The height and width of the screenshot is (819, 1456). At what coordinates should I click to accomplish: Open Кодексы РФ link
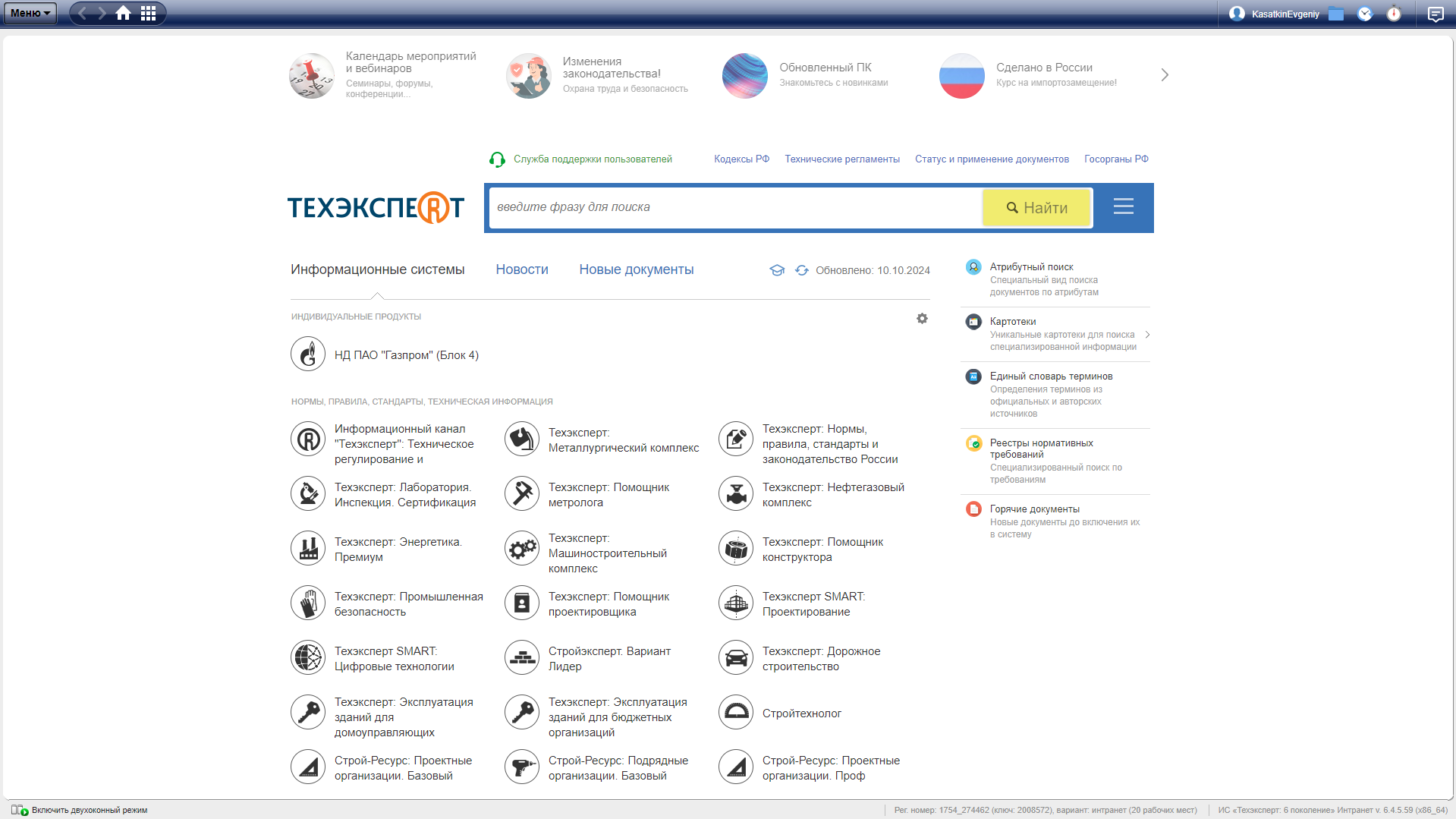(741, 159)
